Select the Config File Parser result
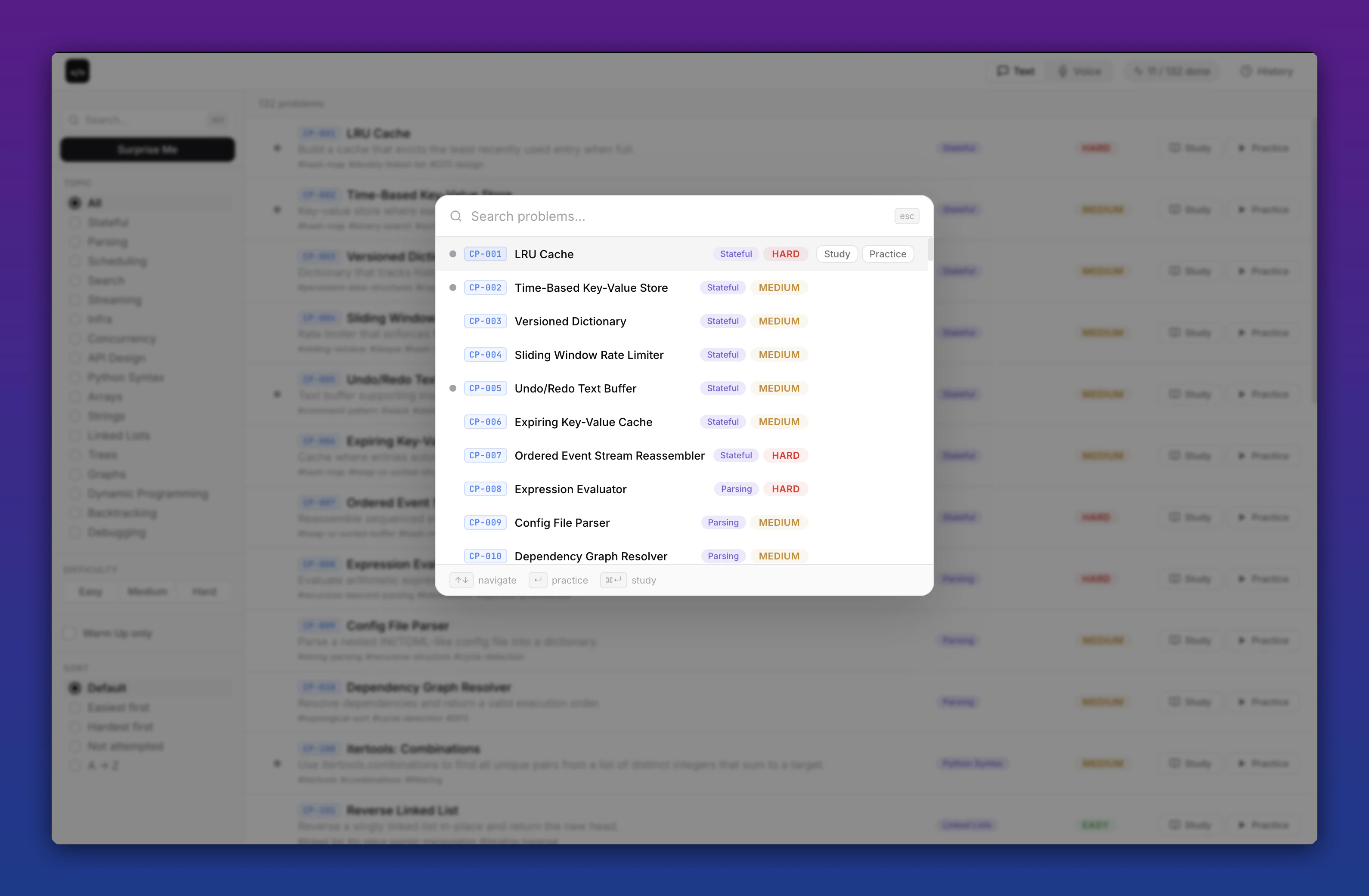Screen dimensions: 1369x896 (x=561, y=523)
